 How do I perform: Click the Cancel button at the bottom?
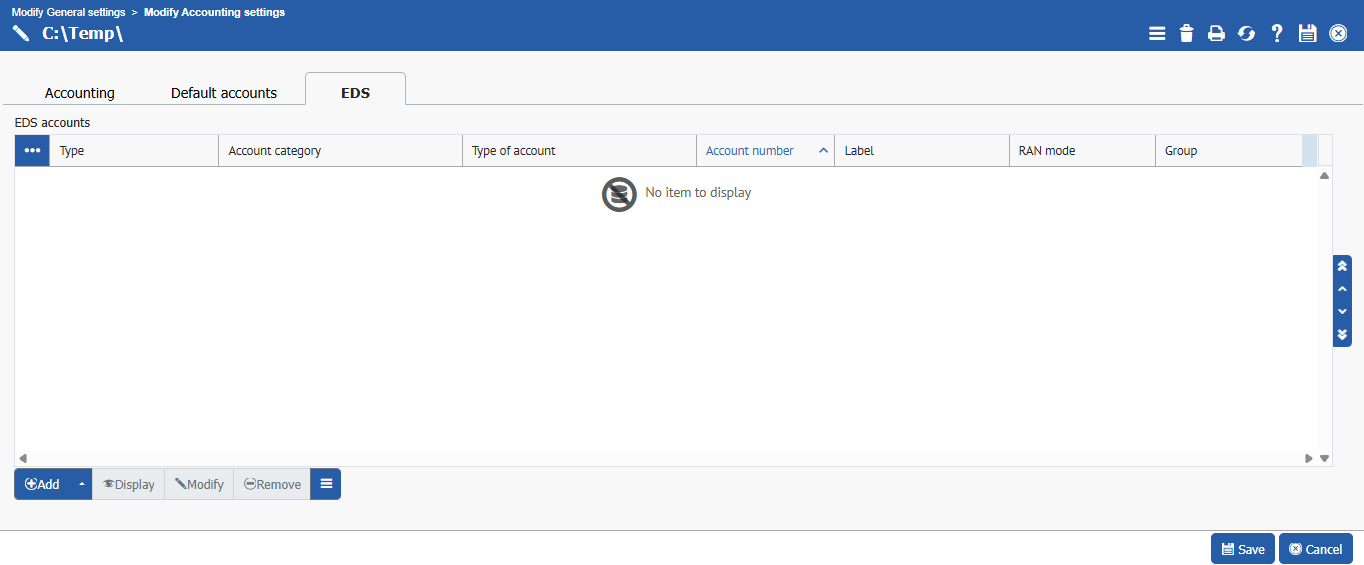click(x=1315, y=549)
